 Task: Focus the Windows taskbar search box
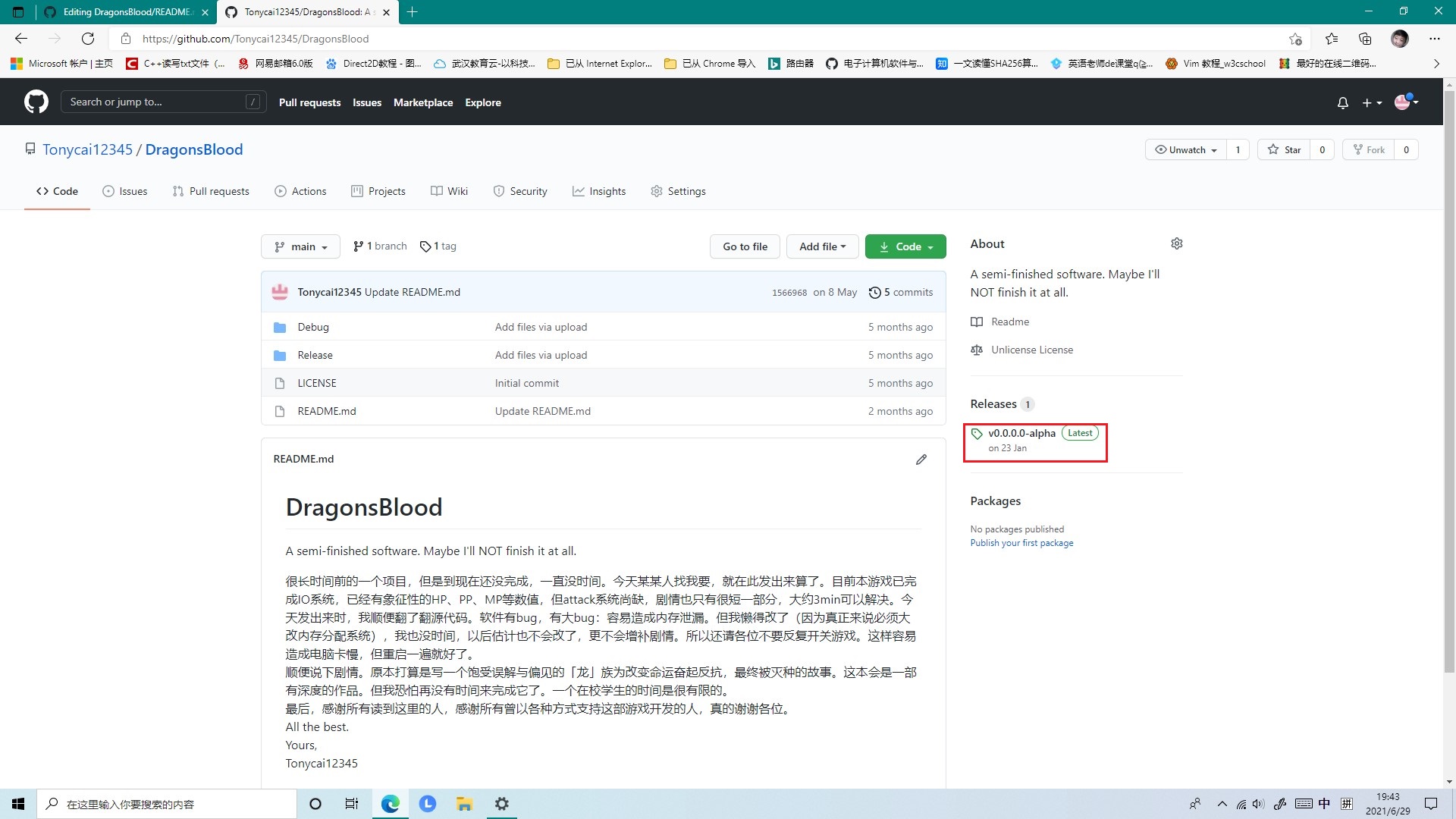(167, 804)
